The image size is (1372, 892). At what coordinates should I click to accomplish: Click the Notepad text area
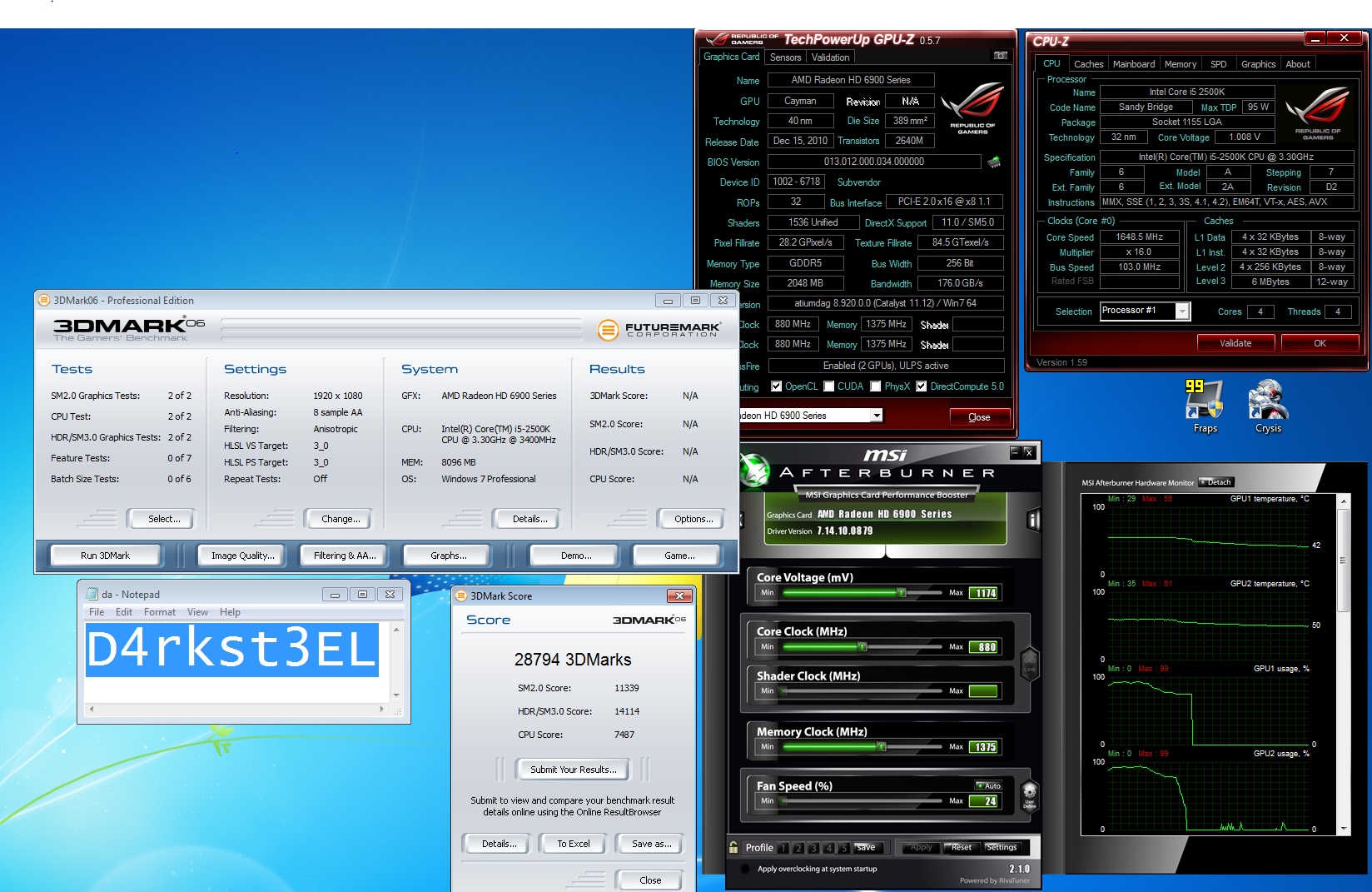click(238, 661)
